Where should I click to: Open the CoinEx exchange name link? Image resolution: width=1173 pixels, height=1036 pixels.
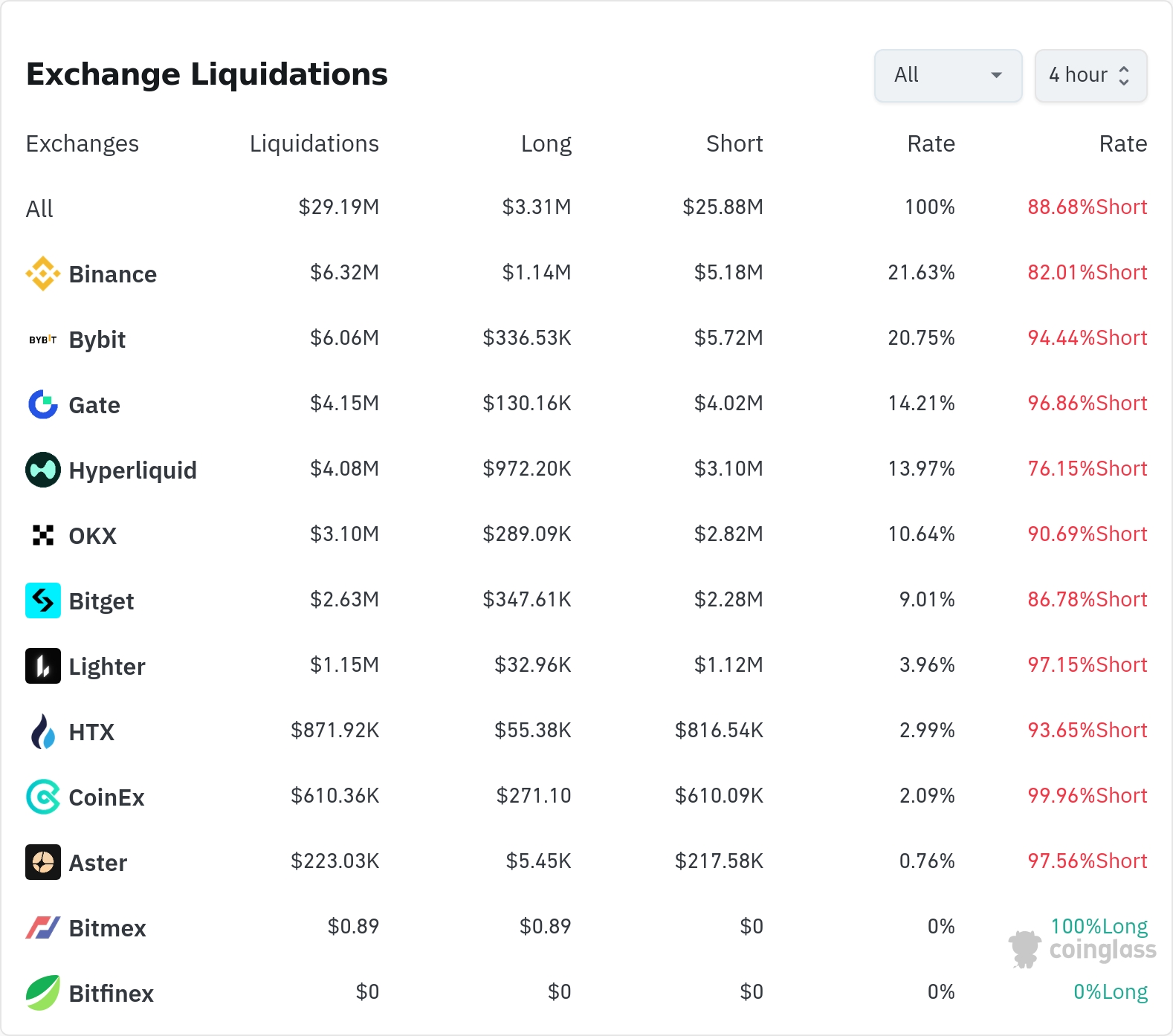tap(106, 797)
